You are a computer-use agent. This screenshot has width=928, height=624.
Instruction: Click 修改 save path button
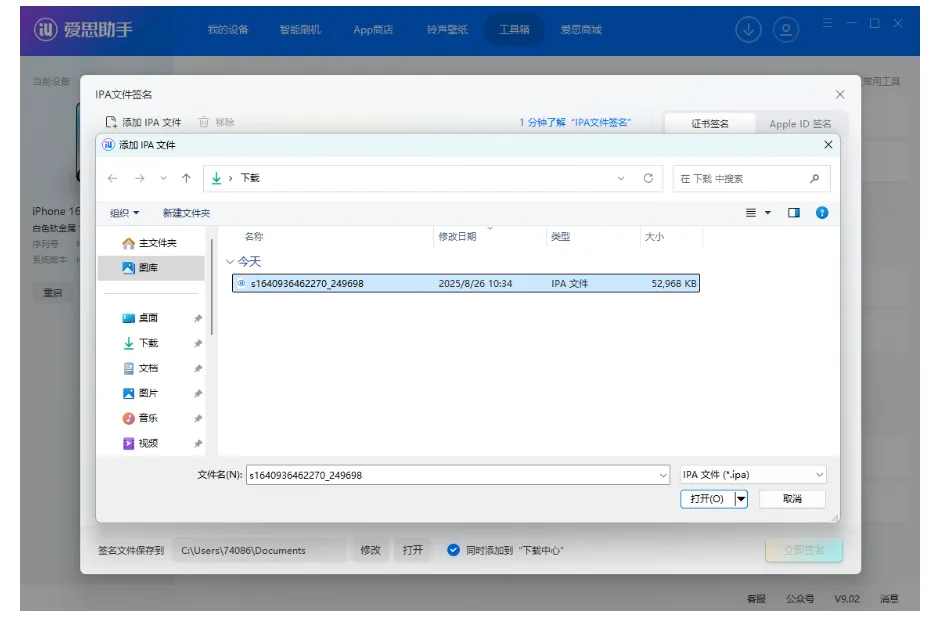point(370,551)
